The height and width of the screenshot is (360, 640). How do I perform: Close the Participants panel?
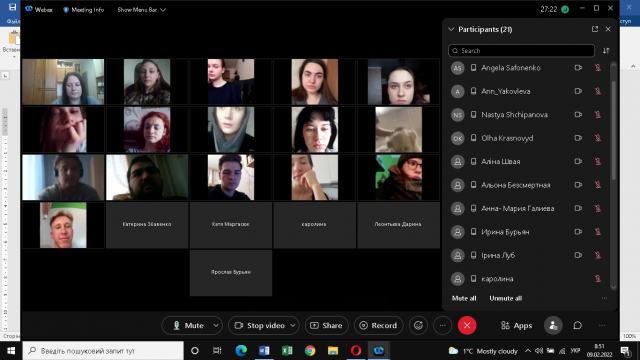(608, 29)
